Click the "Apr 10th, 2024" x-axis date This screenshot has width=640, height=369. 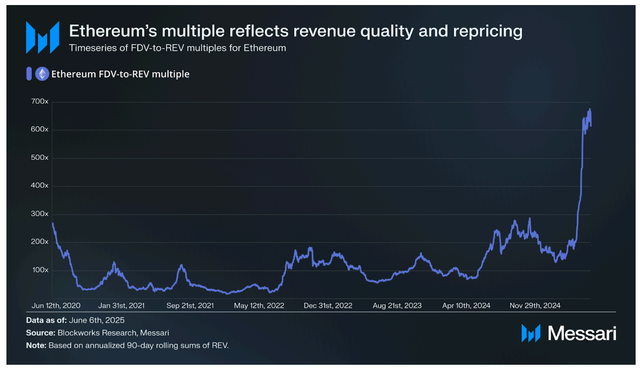tap(466, 305)
